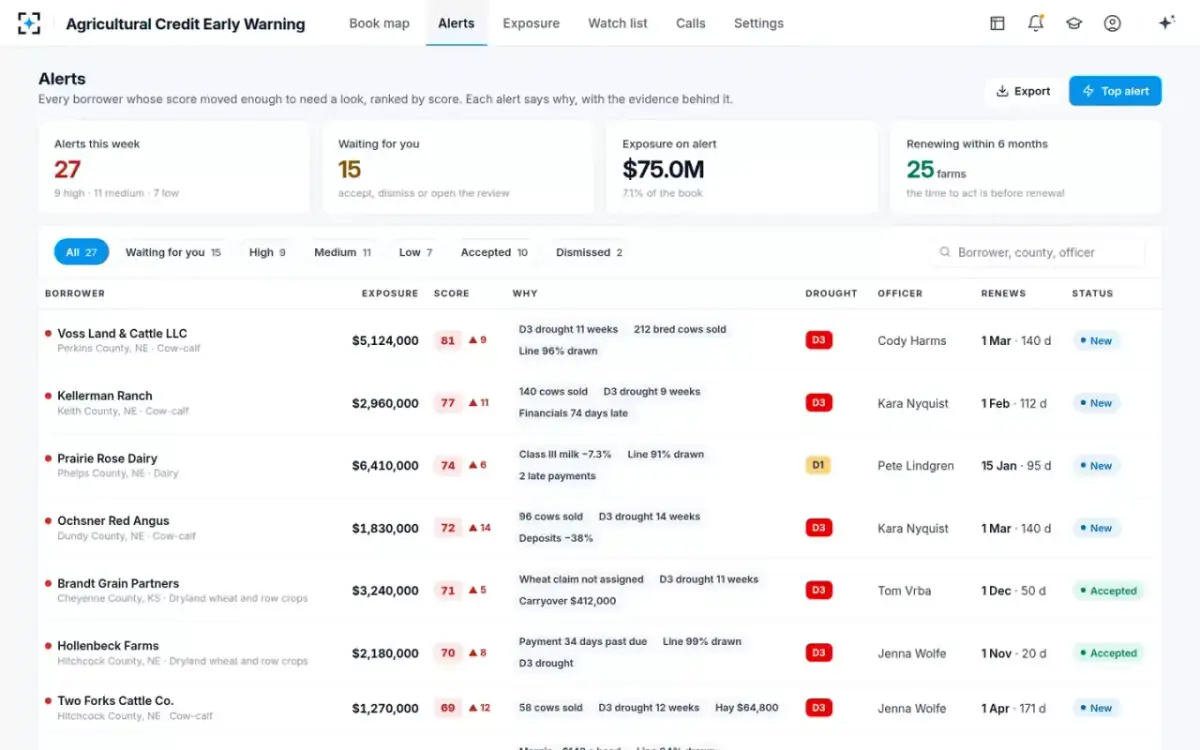Filter alerts by High severity
Viewport: 1200px width, 750px height.
[267, 252]
